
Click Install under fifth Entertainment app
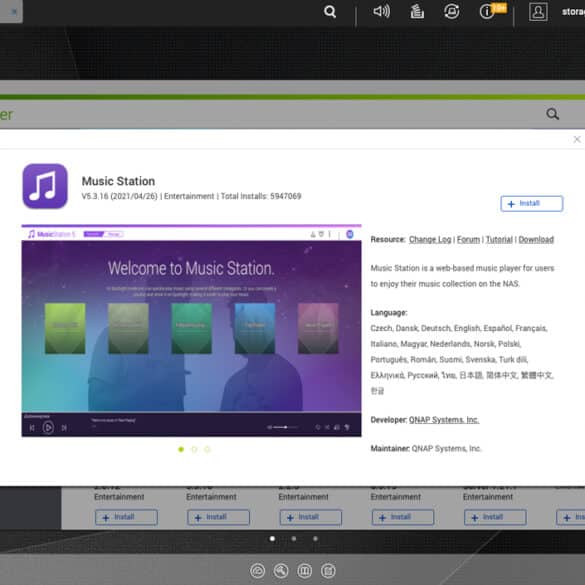point(495,517)
